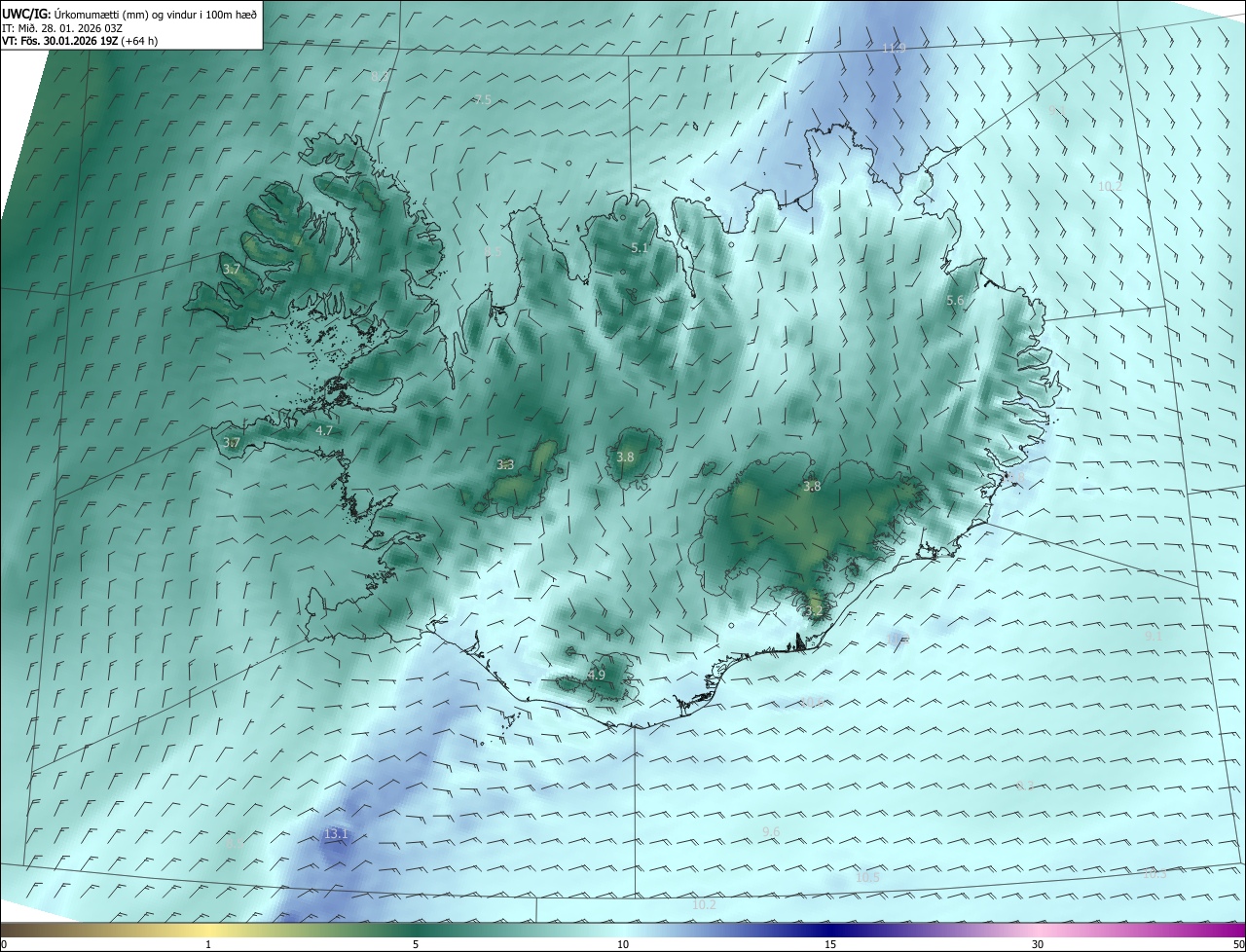Click the 5.1 value label on the map

tap(640, 248)
